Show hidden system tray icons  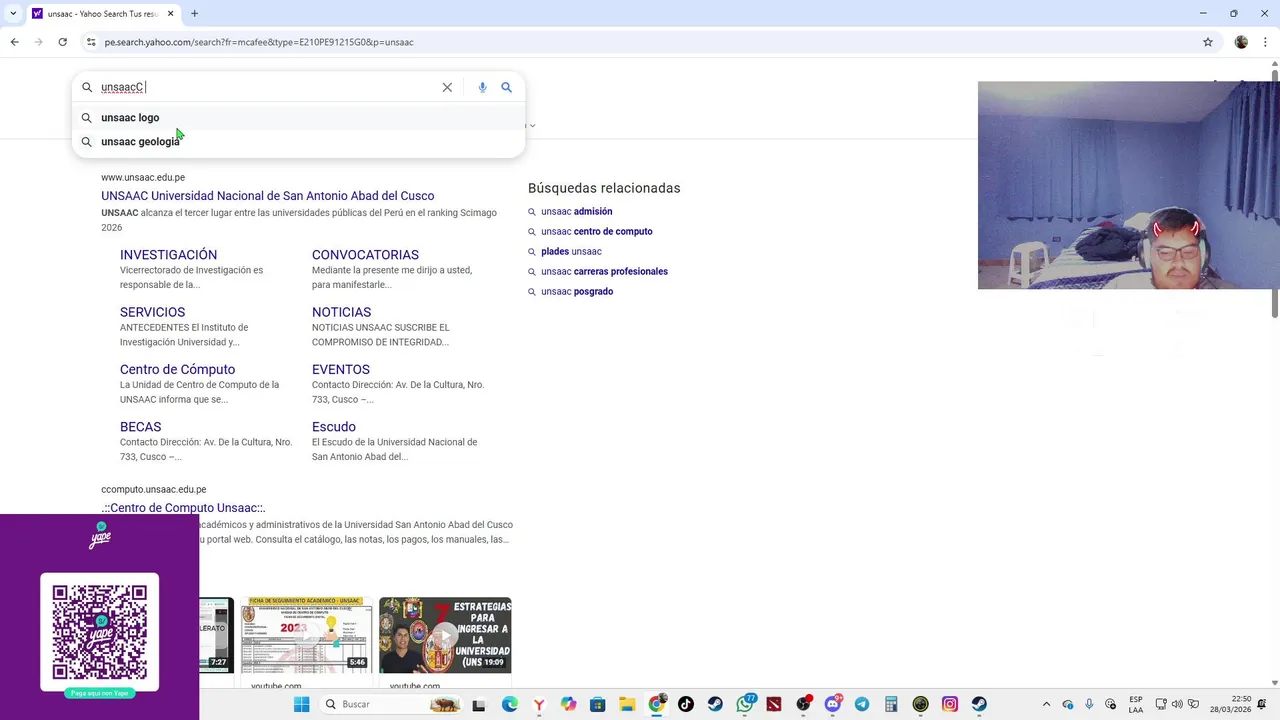tap(1047, 704)
